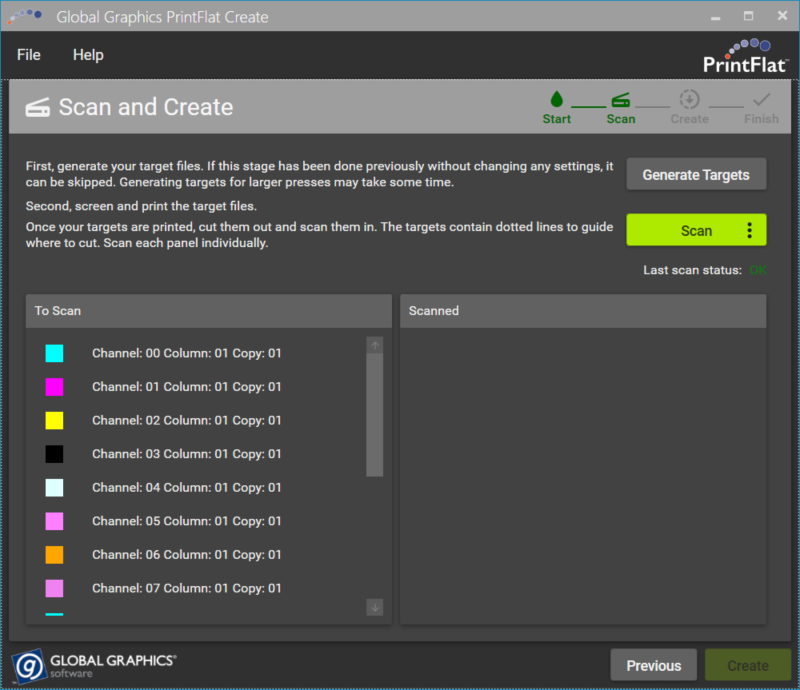The height and width of the screenshot is (690, 800).
Task: Start scanning with the green Scan button
Action: (685, 231)
